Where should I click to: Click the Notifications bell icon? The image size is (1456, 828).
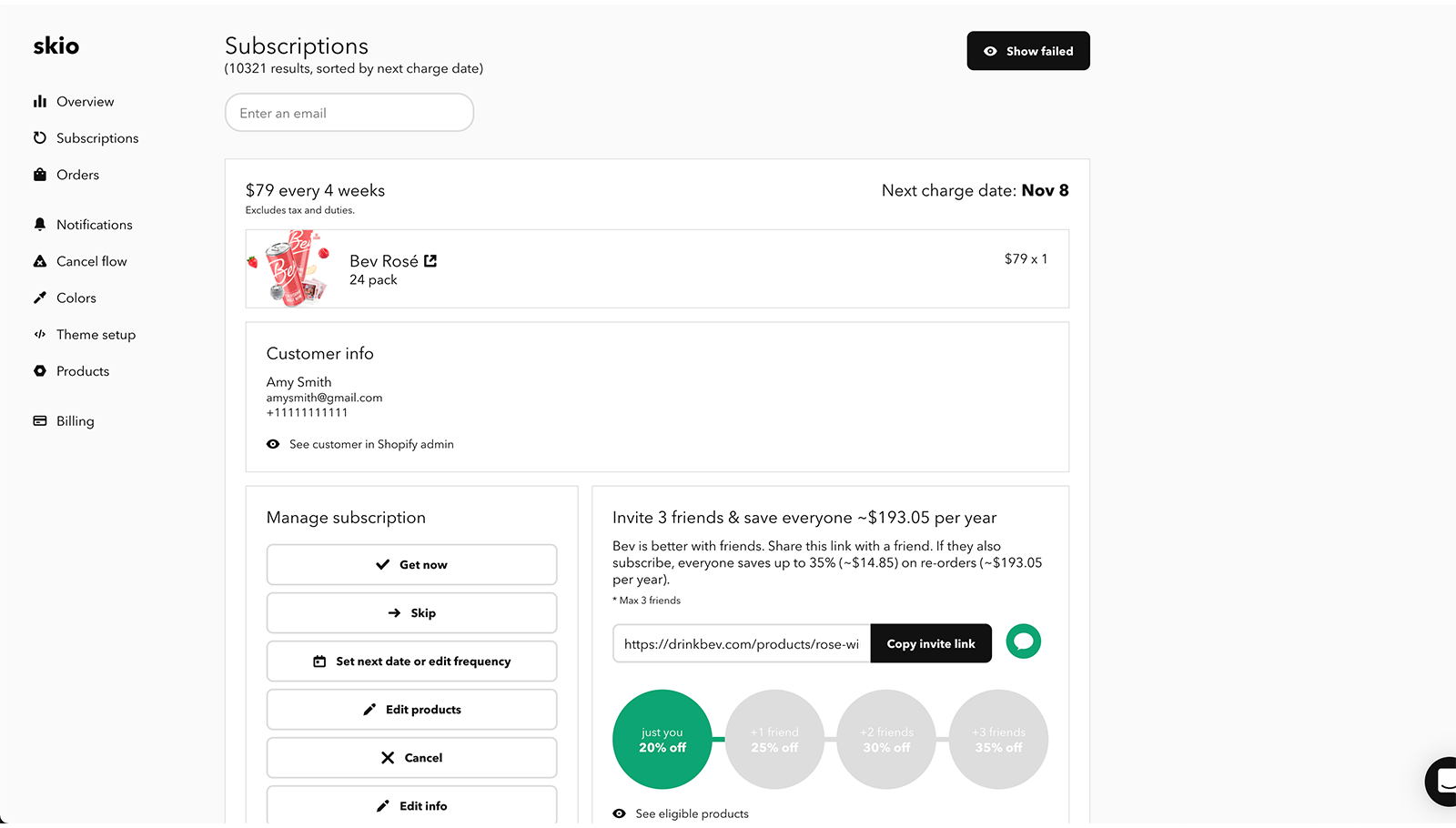pos(40,224)
